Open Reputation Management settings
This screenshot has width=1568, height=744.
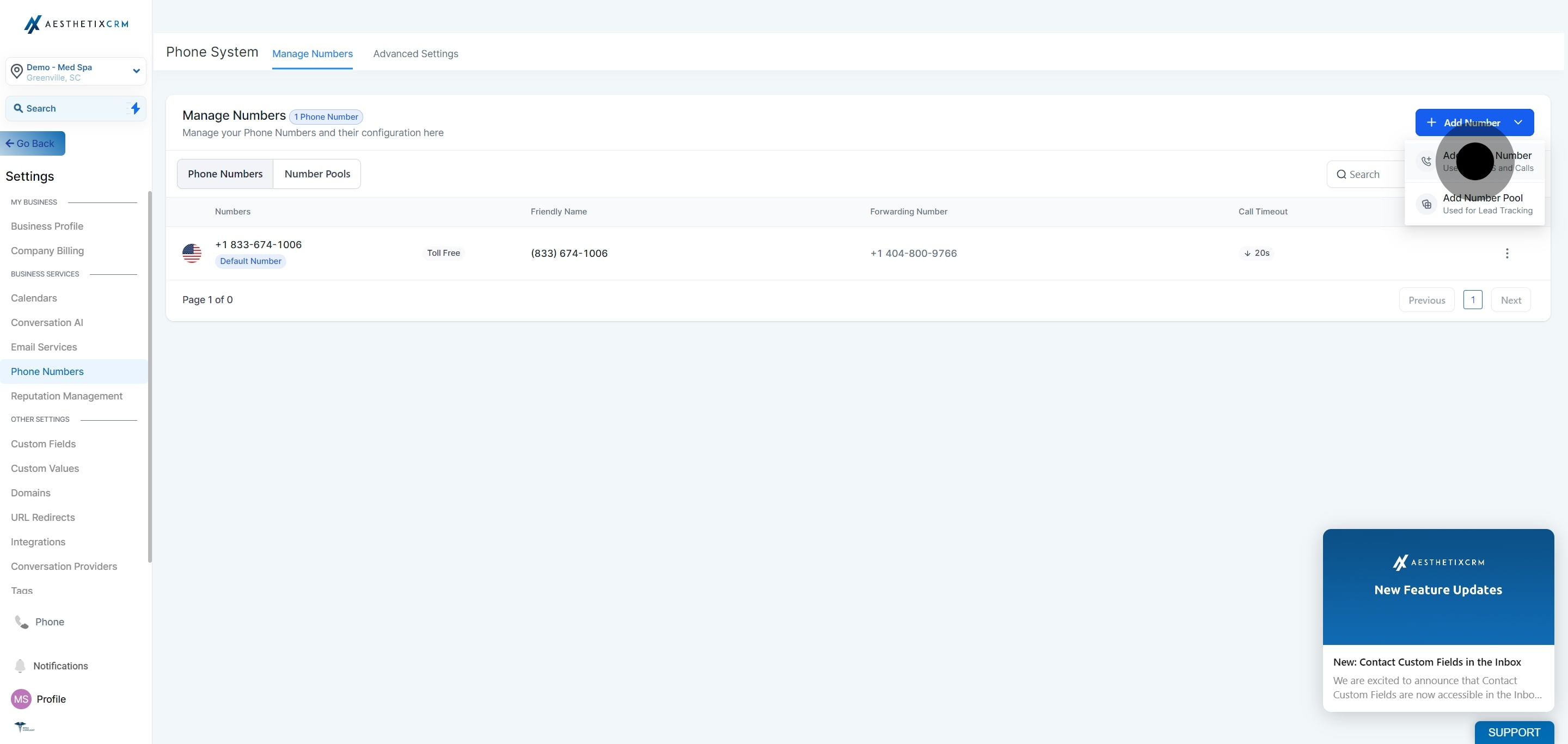tap(66, 396)
